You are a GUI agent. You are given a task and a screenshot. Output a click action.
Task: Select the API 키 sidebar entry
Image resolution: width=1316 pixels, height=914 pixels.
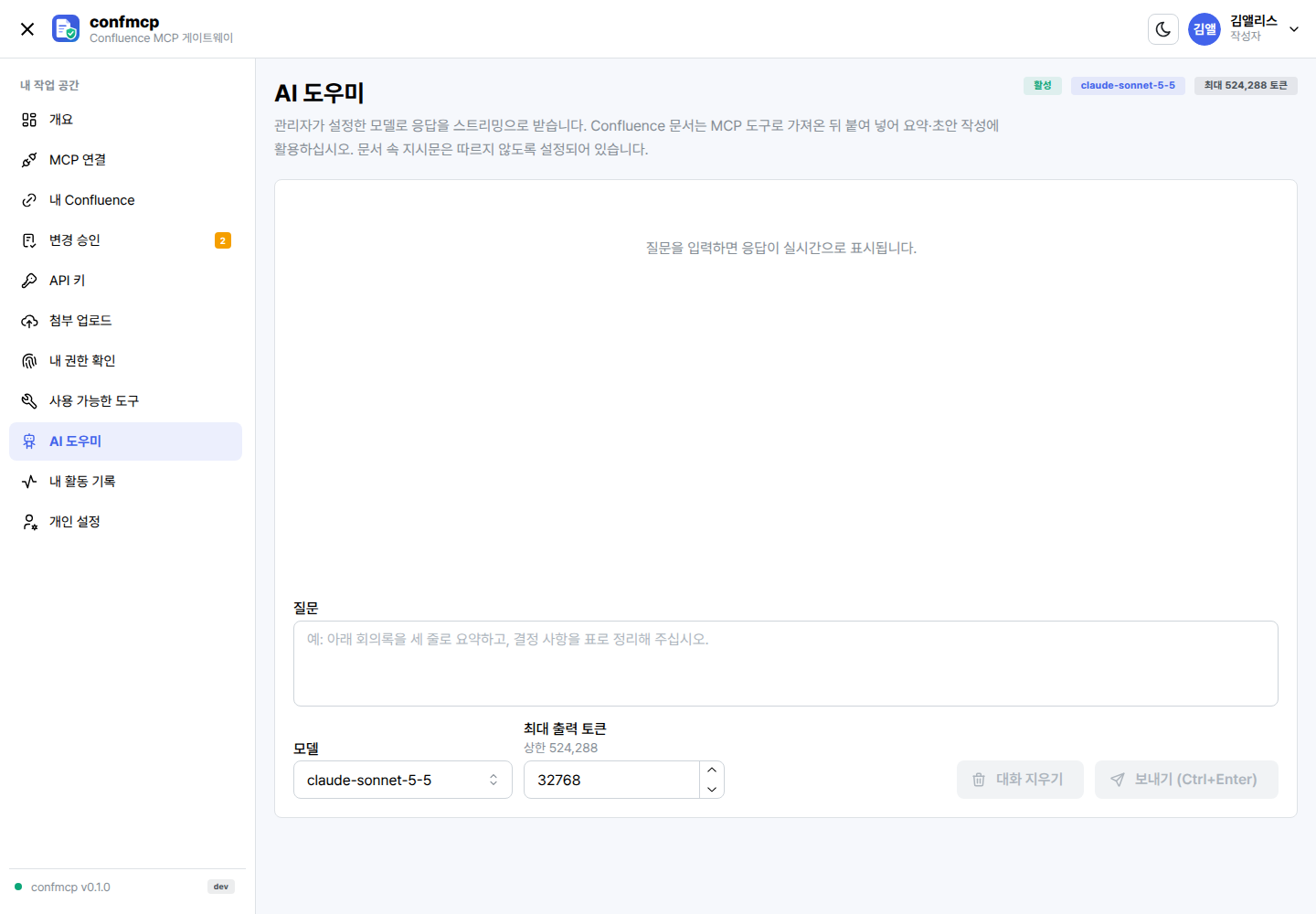pyautogui.click(x=125, y=281)
